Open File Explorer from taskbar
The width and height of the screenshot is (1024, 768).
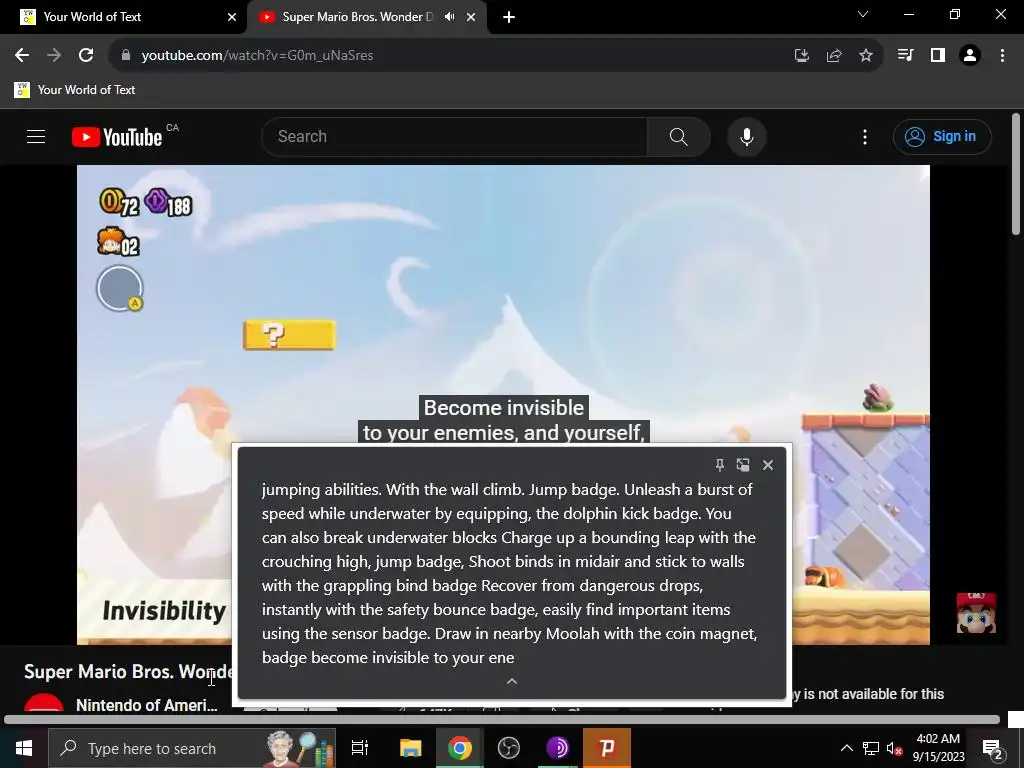(x=410, y=748)
